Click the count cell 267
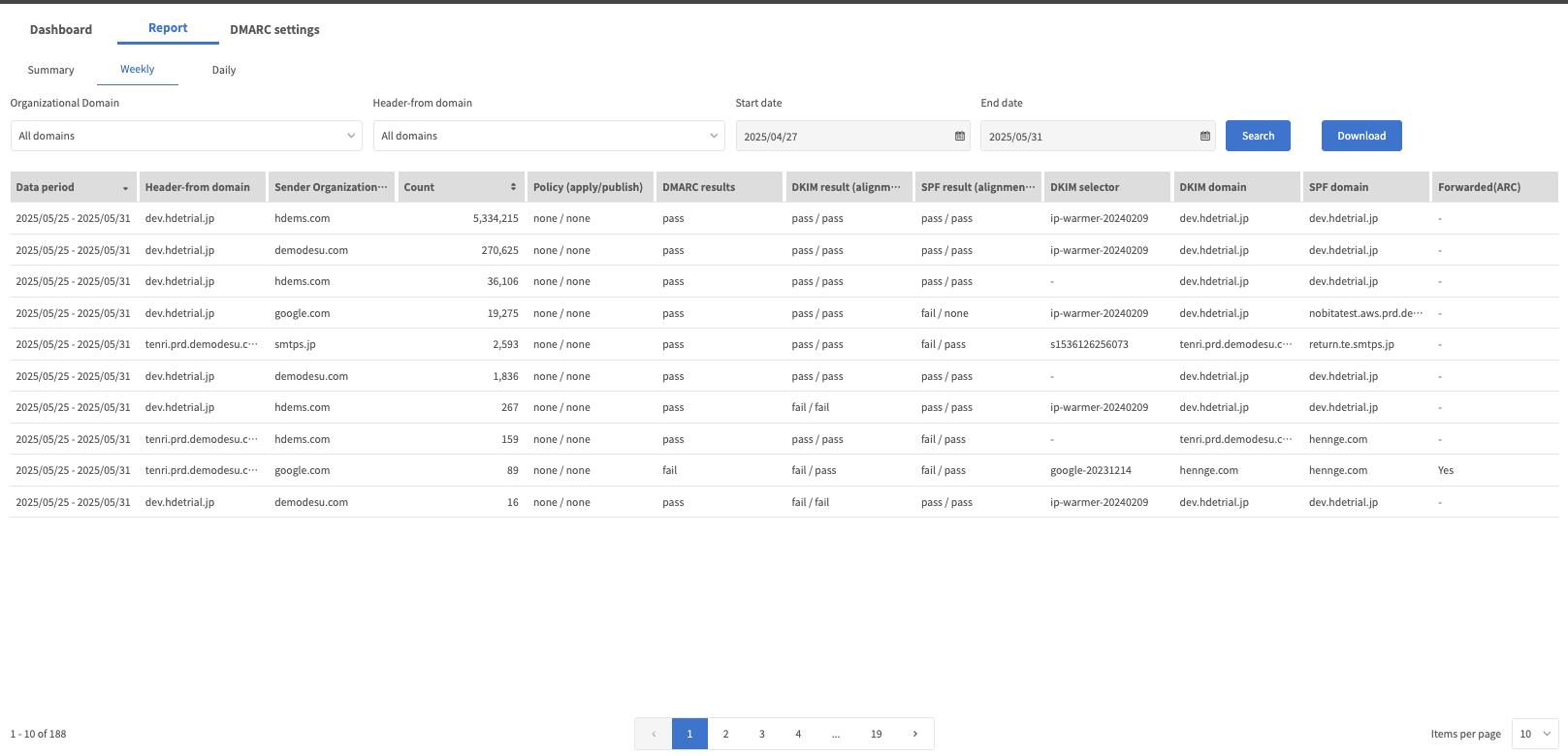Image resolution: width=1568 pixels, height=756 pixels. [510, 408]
